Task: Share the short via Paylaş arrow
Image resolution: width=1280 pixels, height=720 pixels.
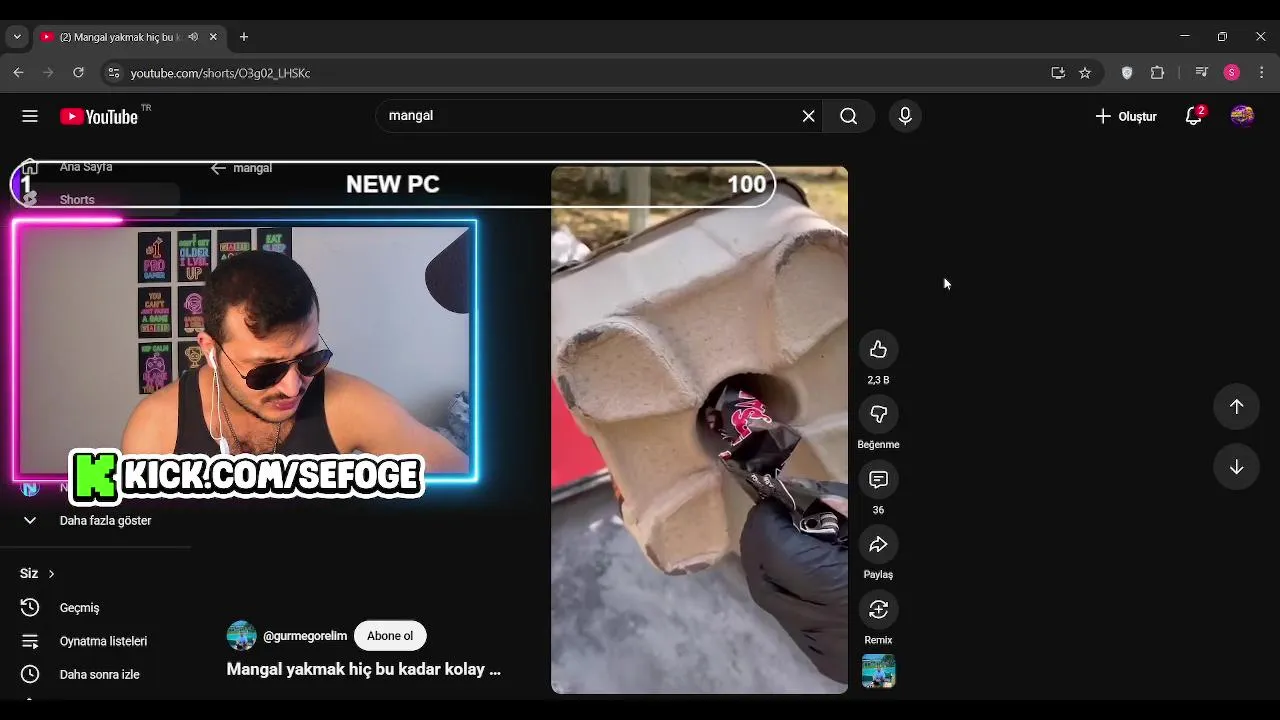Action: (x=878, y=544)
